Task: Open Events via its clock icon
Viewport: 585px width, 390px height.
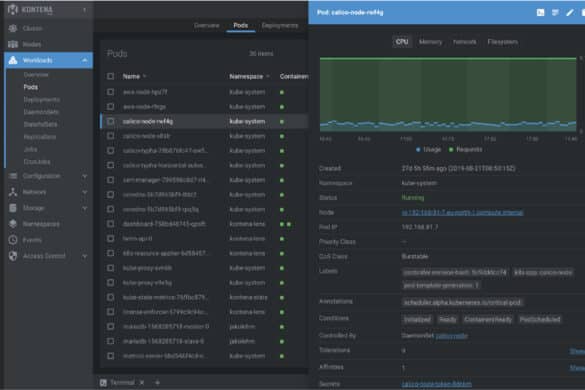Action: pyautogui.click(x=13, y=240)
